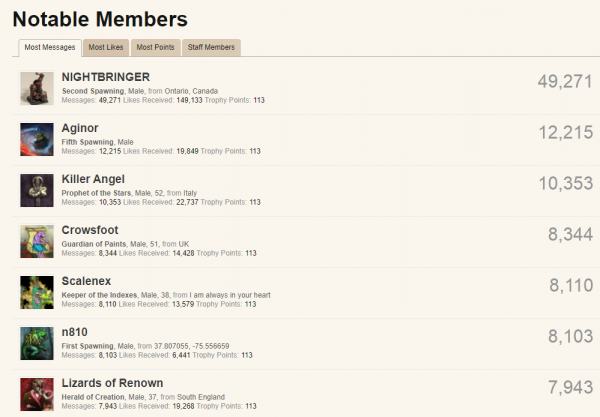
Task: Open NIGHTBRINGER's avatar image
Action: pyautogui.click(x=36, y=88)
